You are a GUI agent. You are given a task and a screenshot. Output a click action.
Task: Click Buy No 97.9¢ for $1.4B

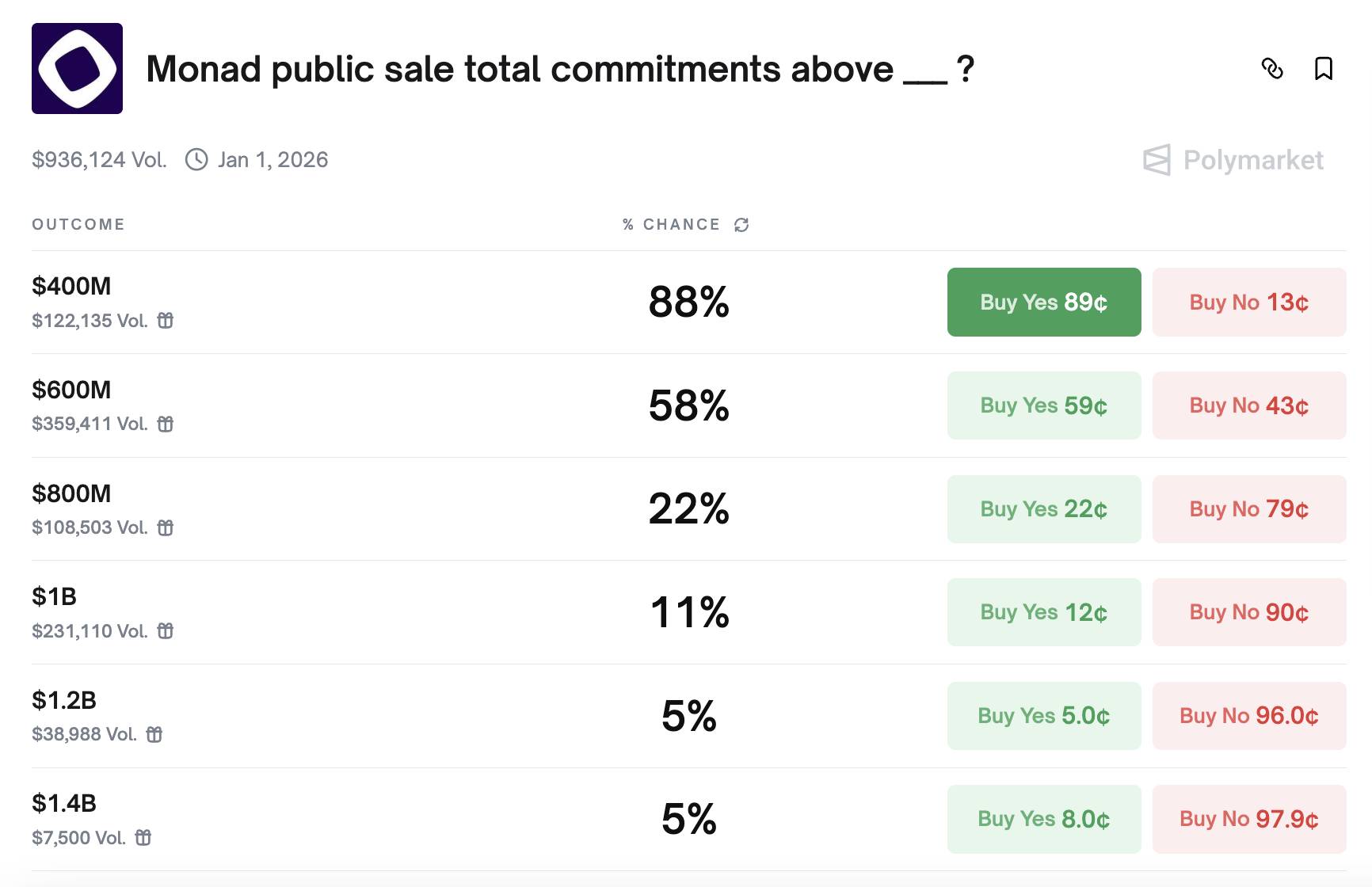[x=1248, y=819]
